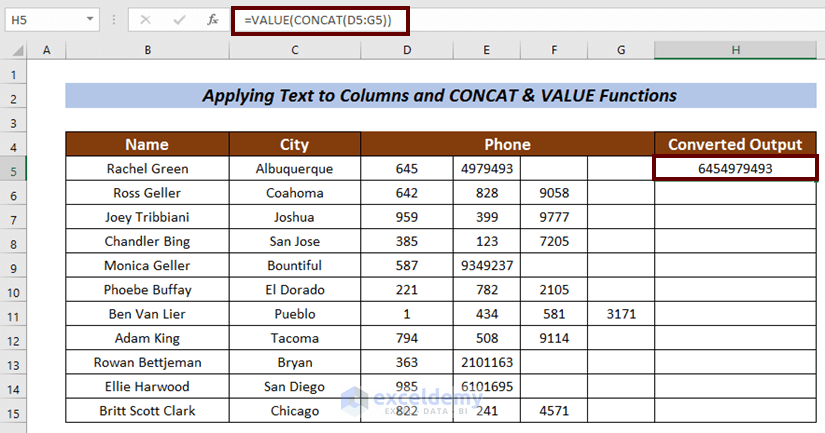Select row 11 header
825x433 pixels.
(x=14, y=314)
